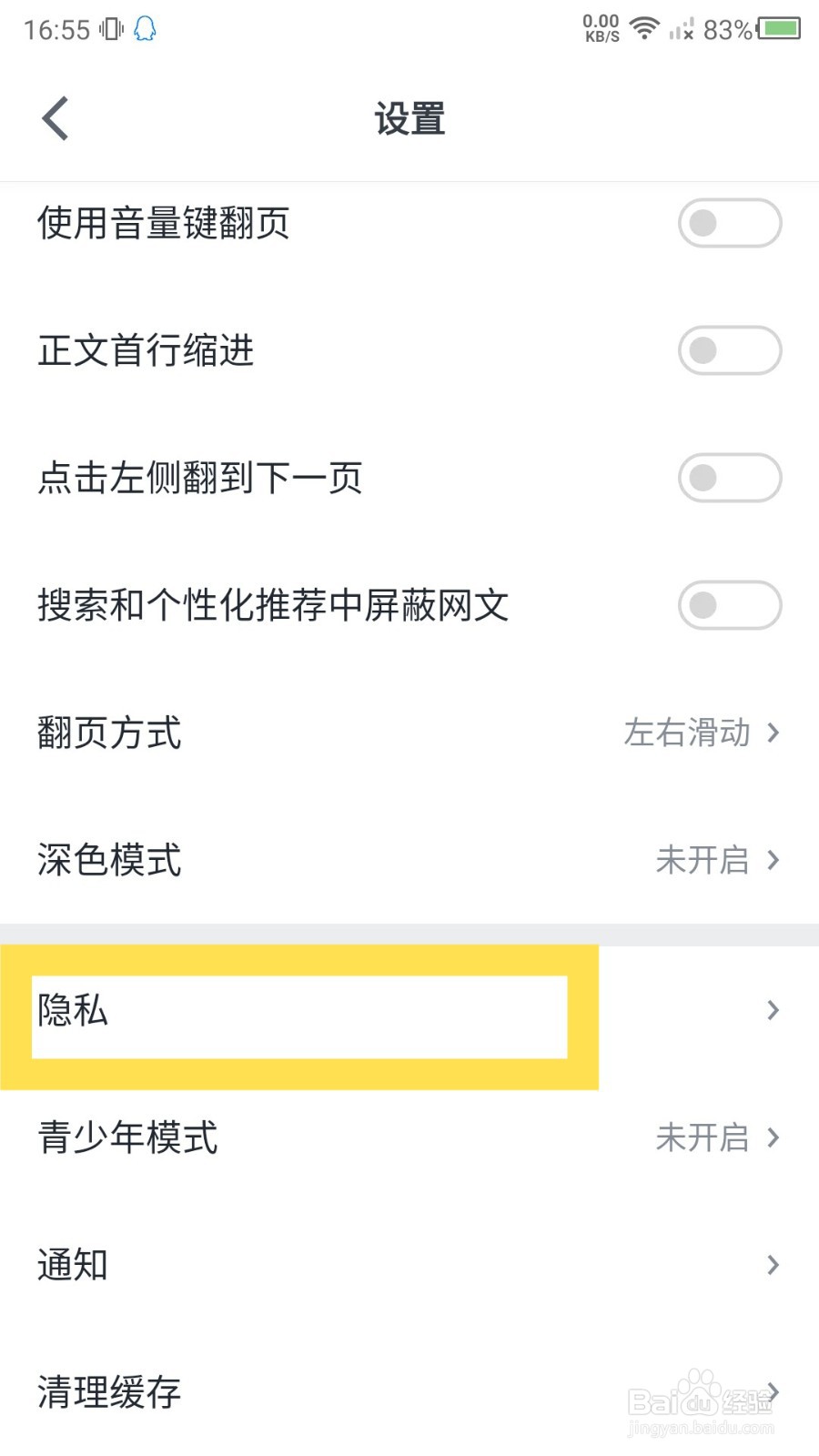Image resolution: width=819 pixels, height=1456 pixels.
Task: Tap the 设置 page title
Action: coord(409,119)
